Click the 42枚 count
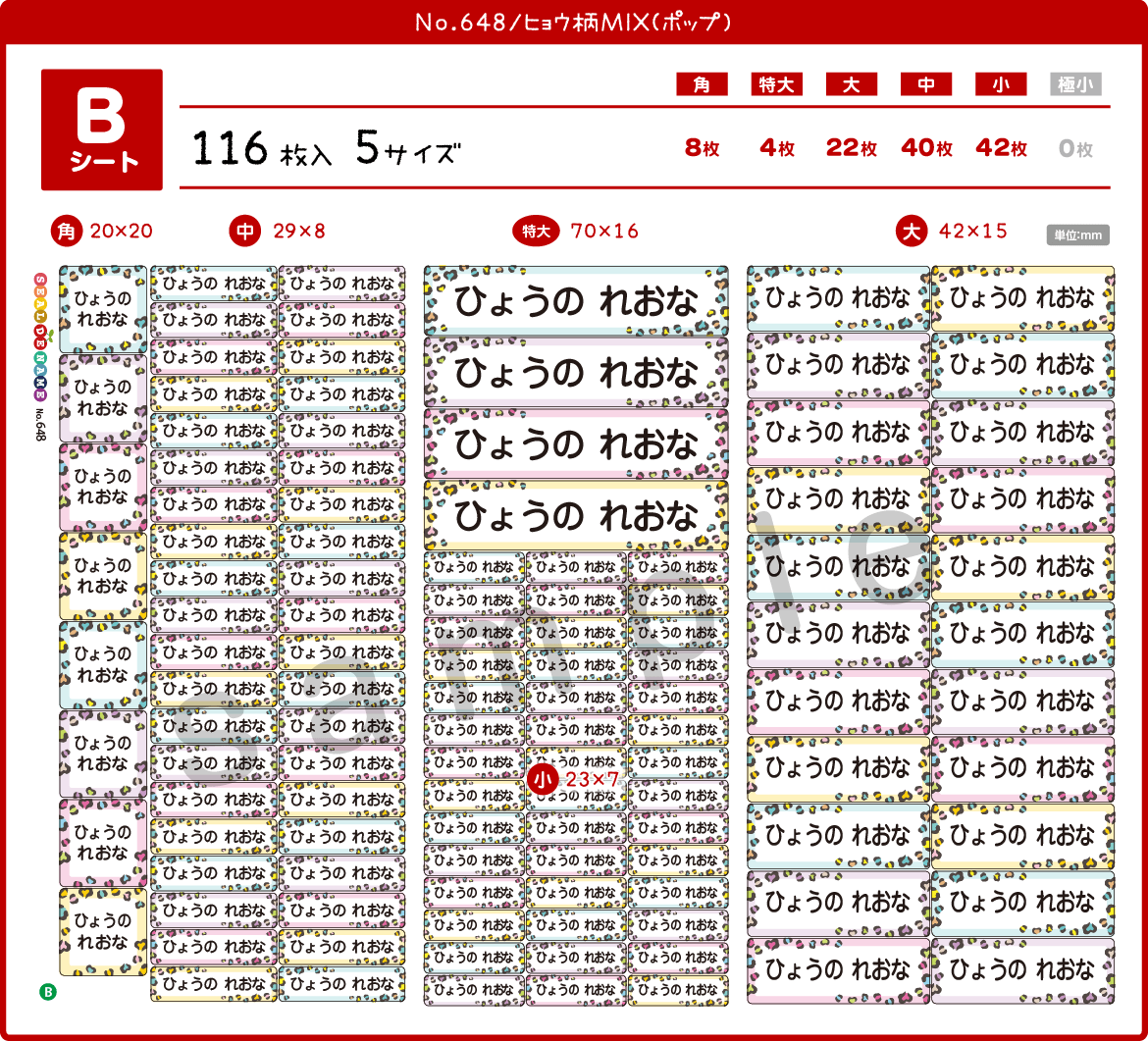Image resolution: width=1148 pixels, height=1041 pixels. [1001, 148]
